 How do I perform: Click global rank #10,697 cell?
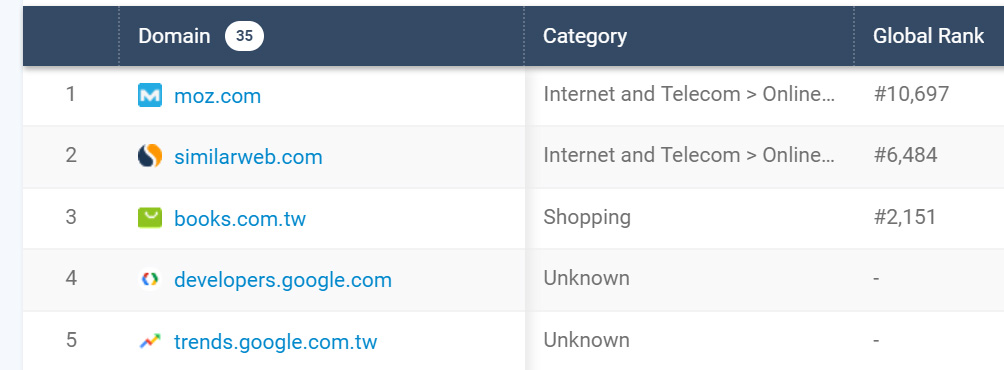coord(911,95)
